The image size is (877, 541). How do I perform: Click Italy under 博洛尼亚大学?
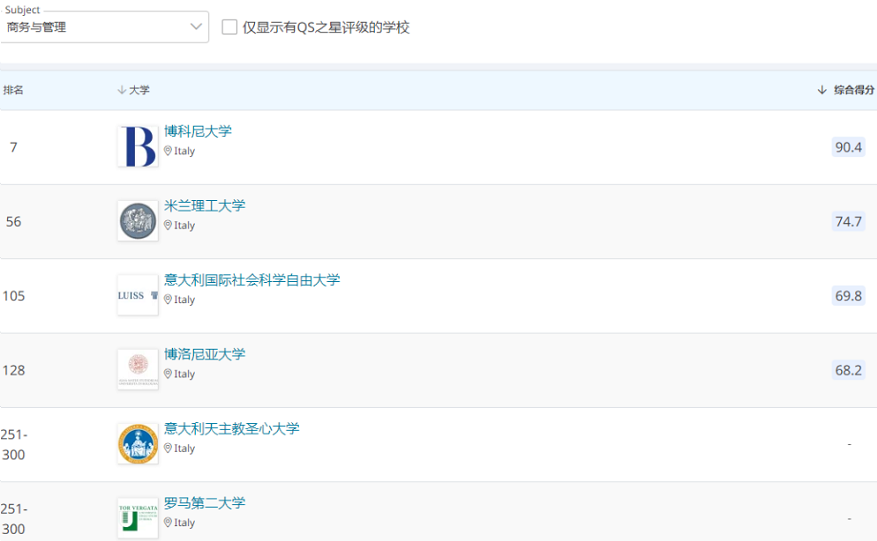point(184,374)
